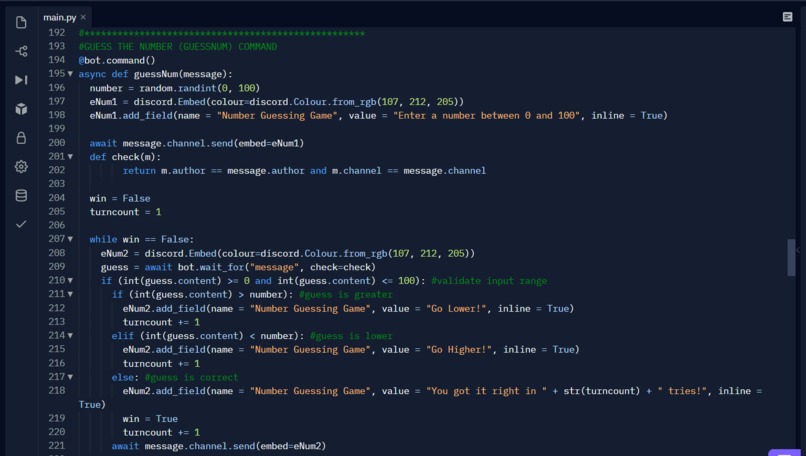Viewport: 806px width, 456px height.
Task: Click the "#guess is correct" comment
Action: [x=191, y=377]
